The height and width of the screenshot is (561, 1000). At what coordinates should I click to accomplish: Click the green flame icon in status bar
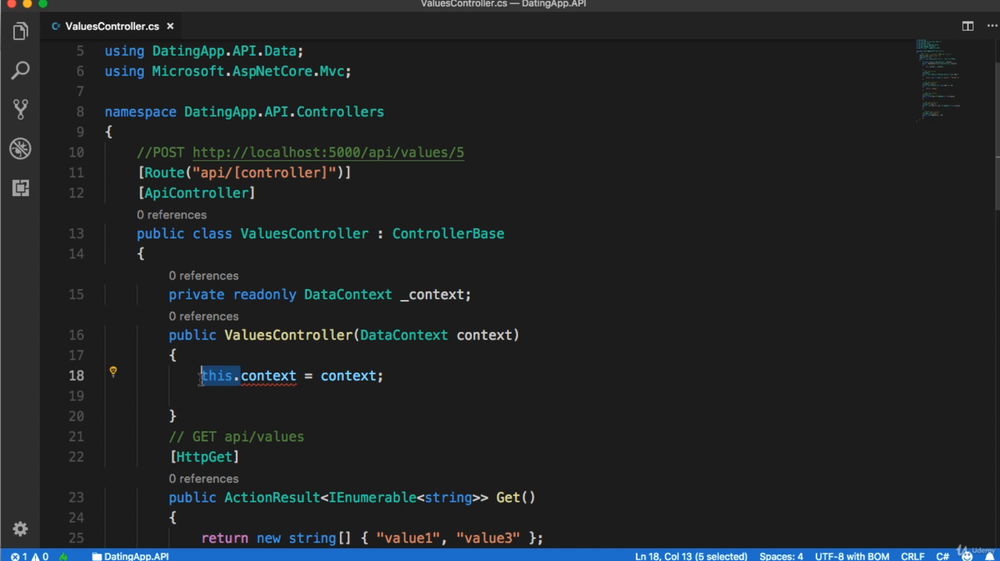(64, 556)
